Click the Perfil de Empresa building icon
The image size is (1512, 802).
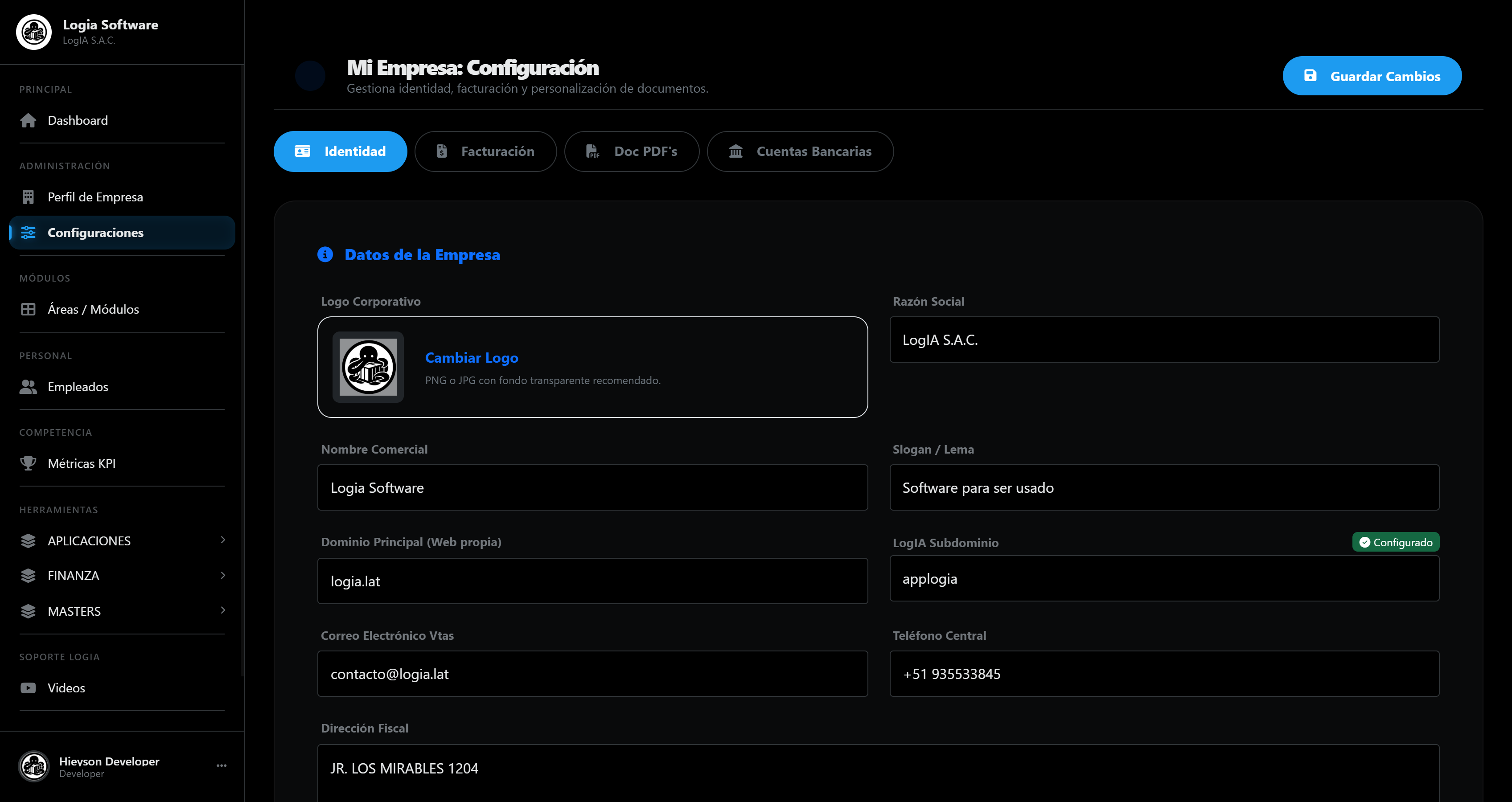click(28, 197)
